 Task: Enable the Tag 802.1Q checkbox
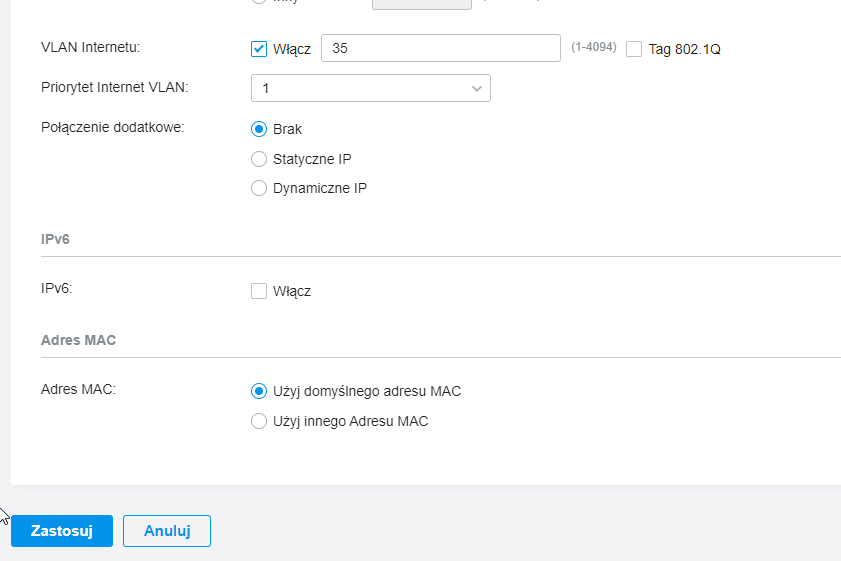pos(634,49)
